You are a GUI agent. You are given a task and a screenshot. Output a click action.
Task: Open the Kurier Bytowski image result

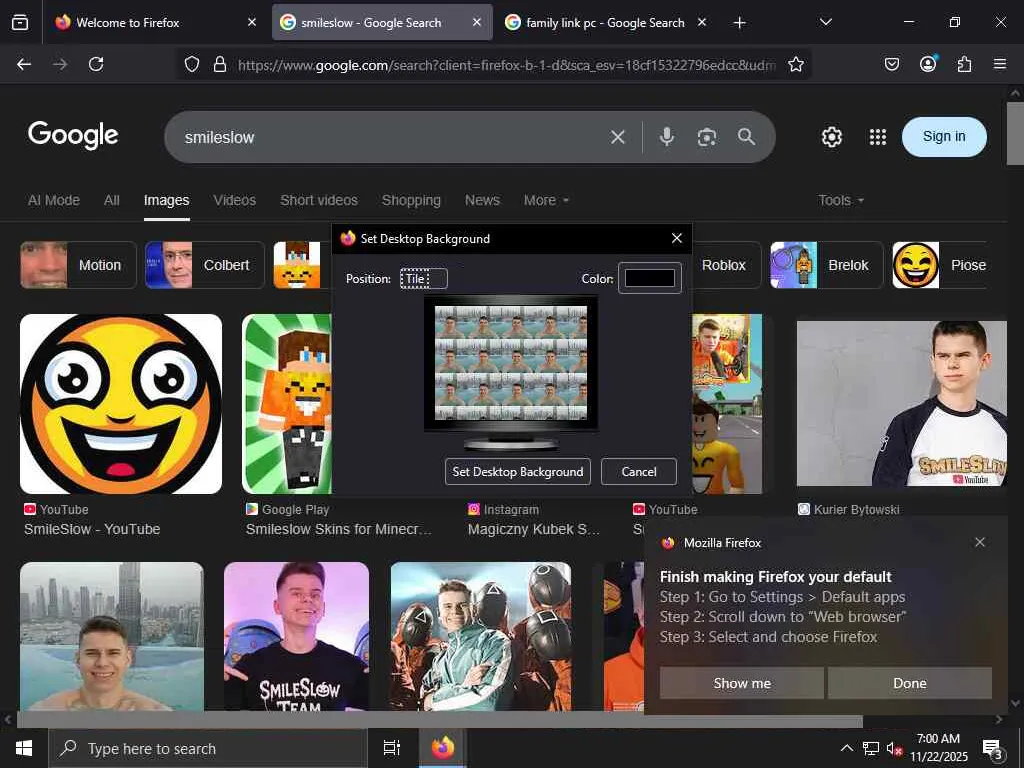(x=902, y=404)
